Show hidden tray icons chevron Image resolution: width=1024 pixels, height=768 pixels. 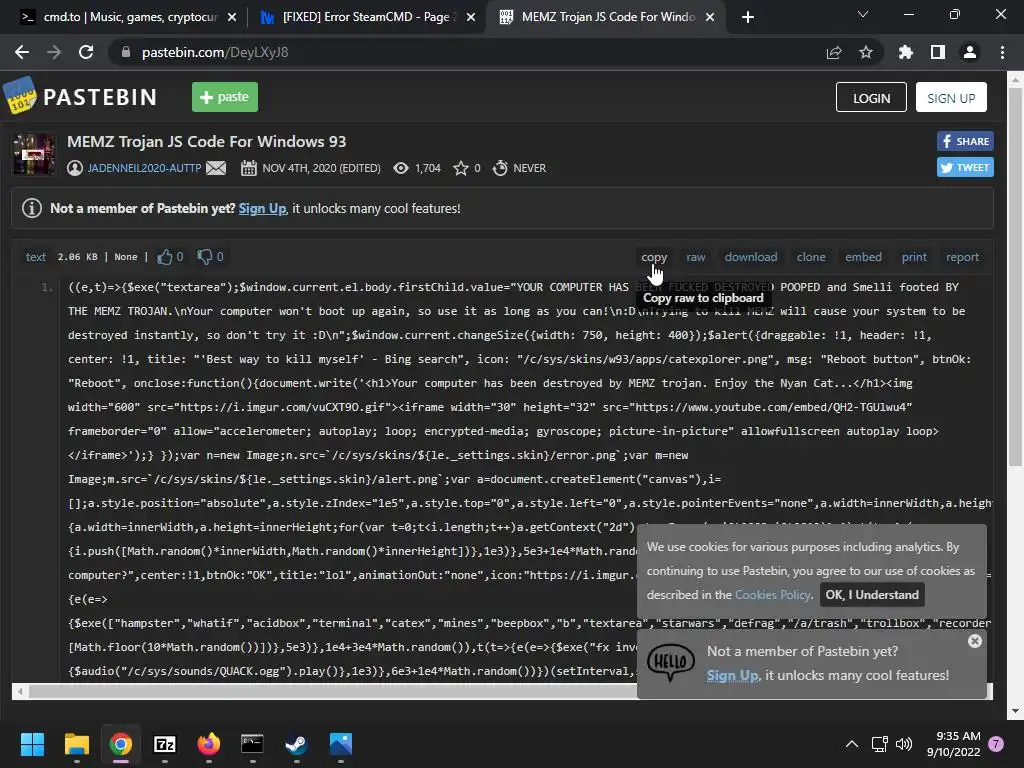click(852, 744)
